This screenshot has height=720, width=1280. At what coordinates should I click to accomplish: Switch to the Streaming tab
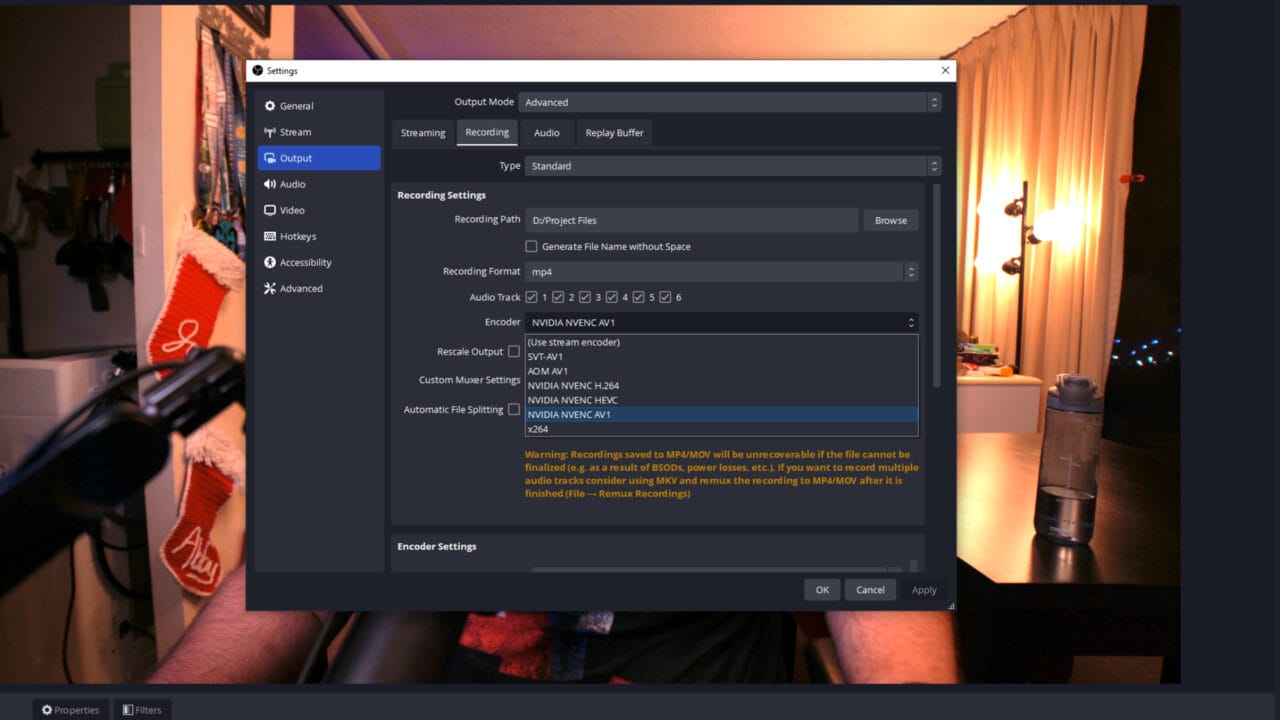(422, 132)
